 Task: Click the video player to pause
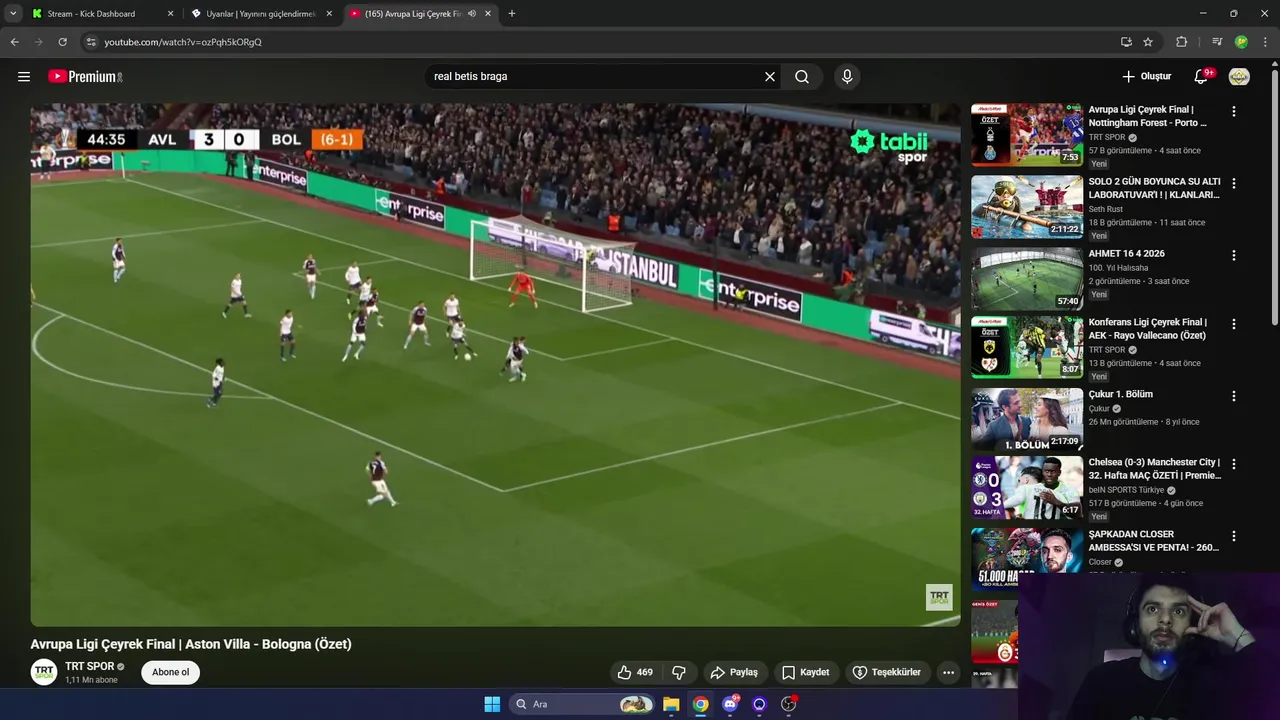click(495, 365)
